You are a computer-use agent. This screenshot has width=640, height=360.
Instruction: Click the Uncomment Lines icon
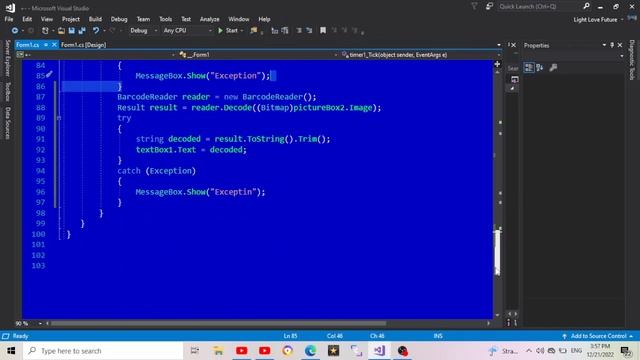point(309,31)
